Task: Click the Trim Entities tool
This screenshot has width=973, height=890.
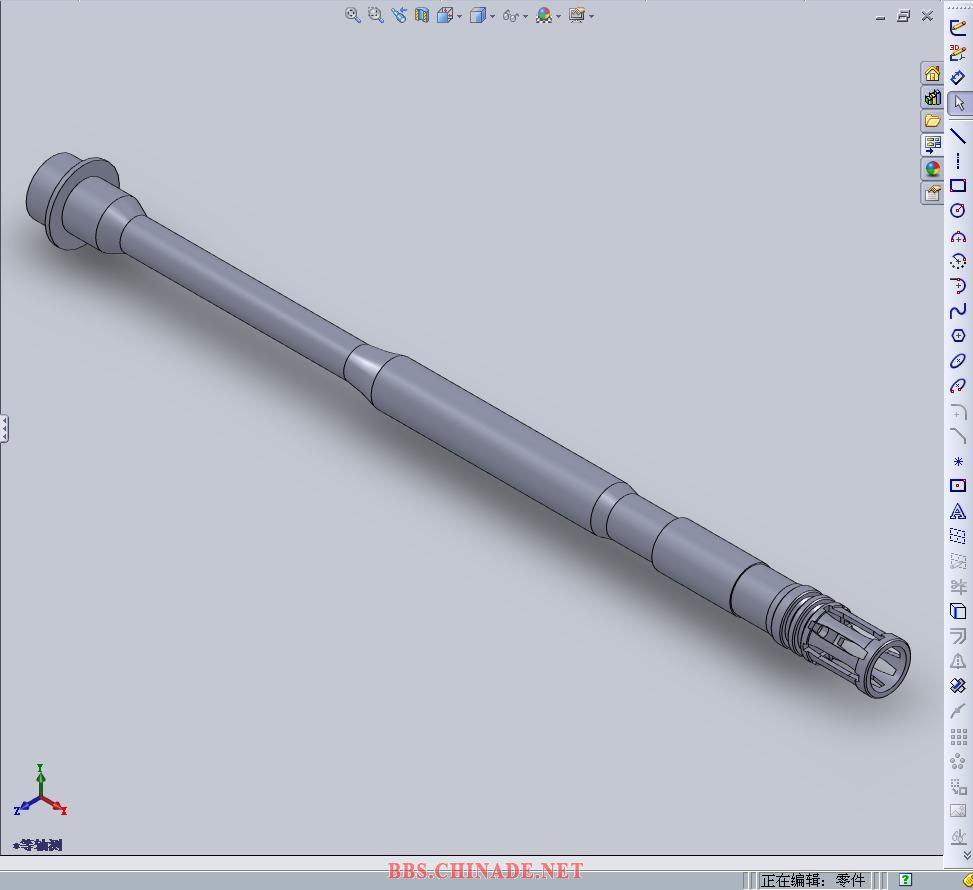Action: click(958, 587)
